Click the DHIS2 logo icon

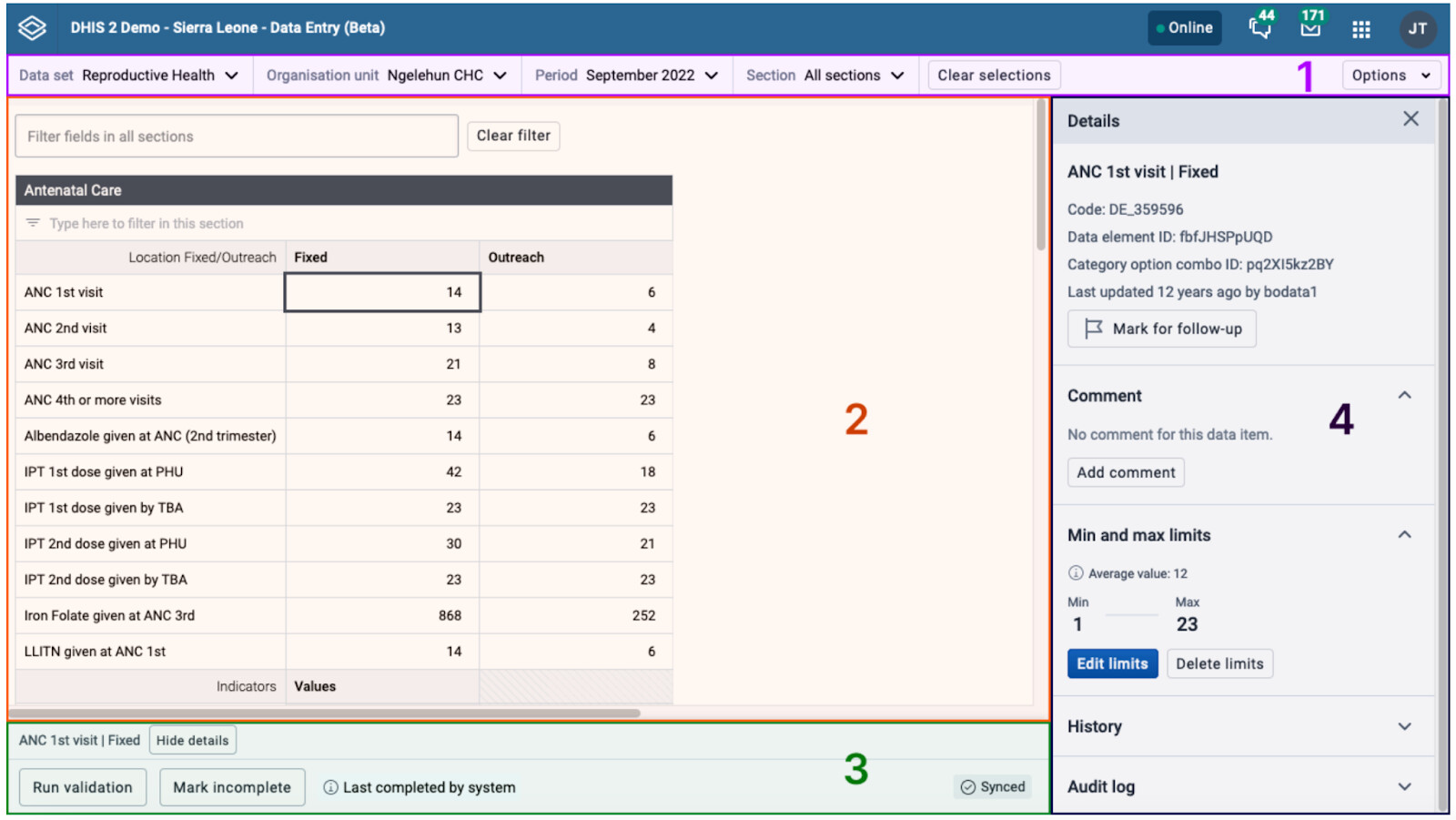(32, 28)
